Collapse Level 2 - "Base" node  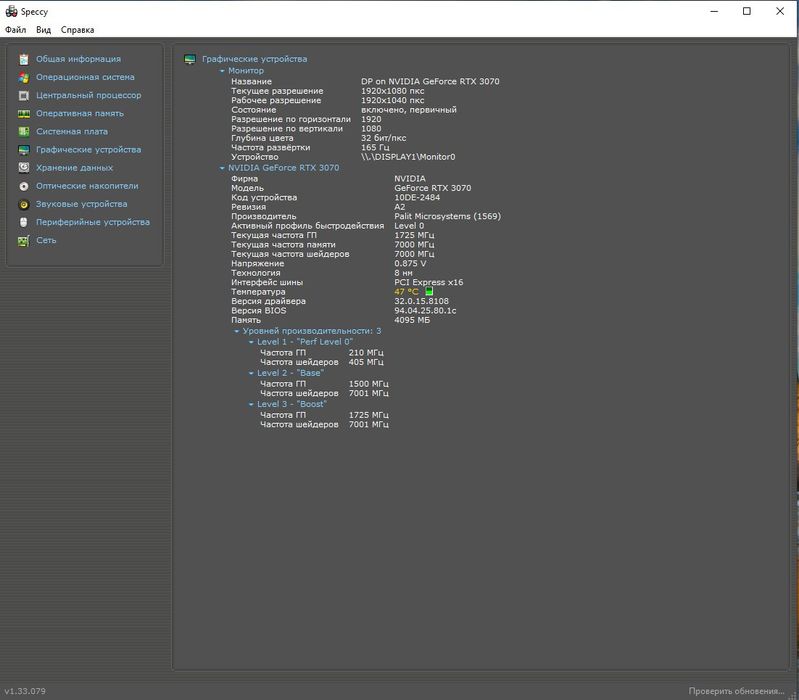click(251, 373)
